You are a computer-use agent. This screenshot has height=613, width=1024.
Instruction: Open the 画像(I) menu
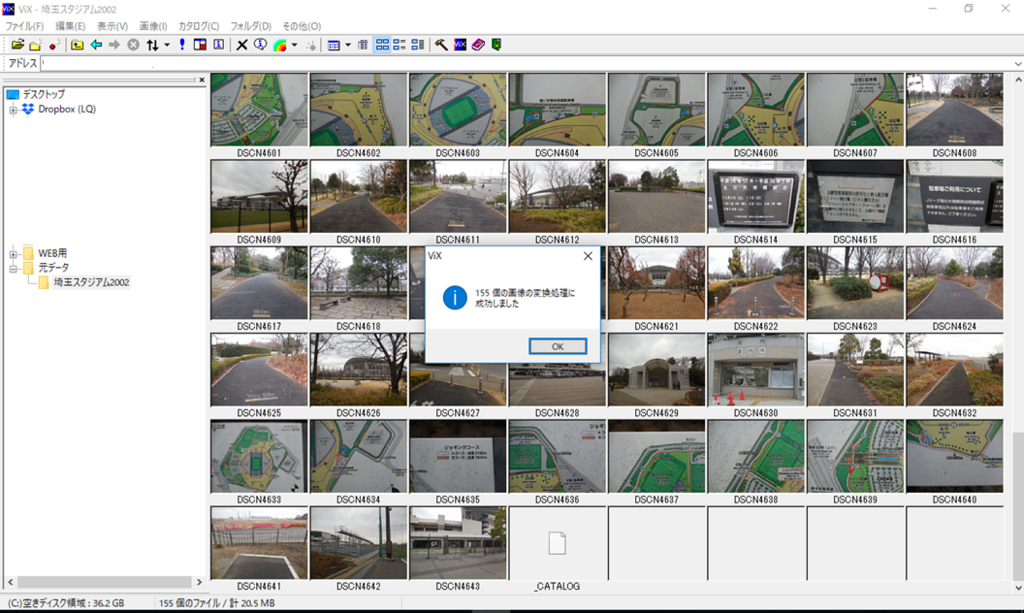[153, 26]
